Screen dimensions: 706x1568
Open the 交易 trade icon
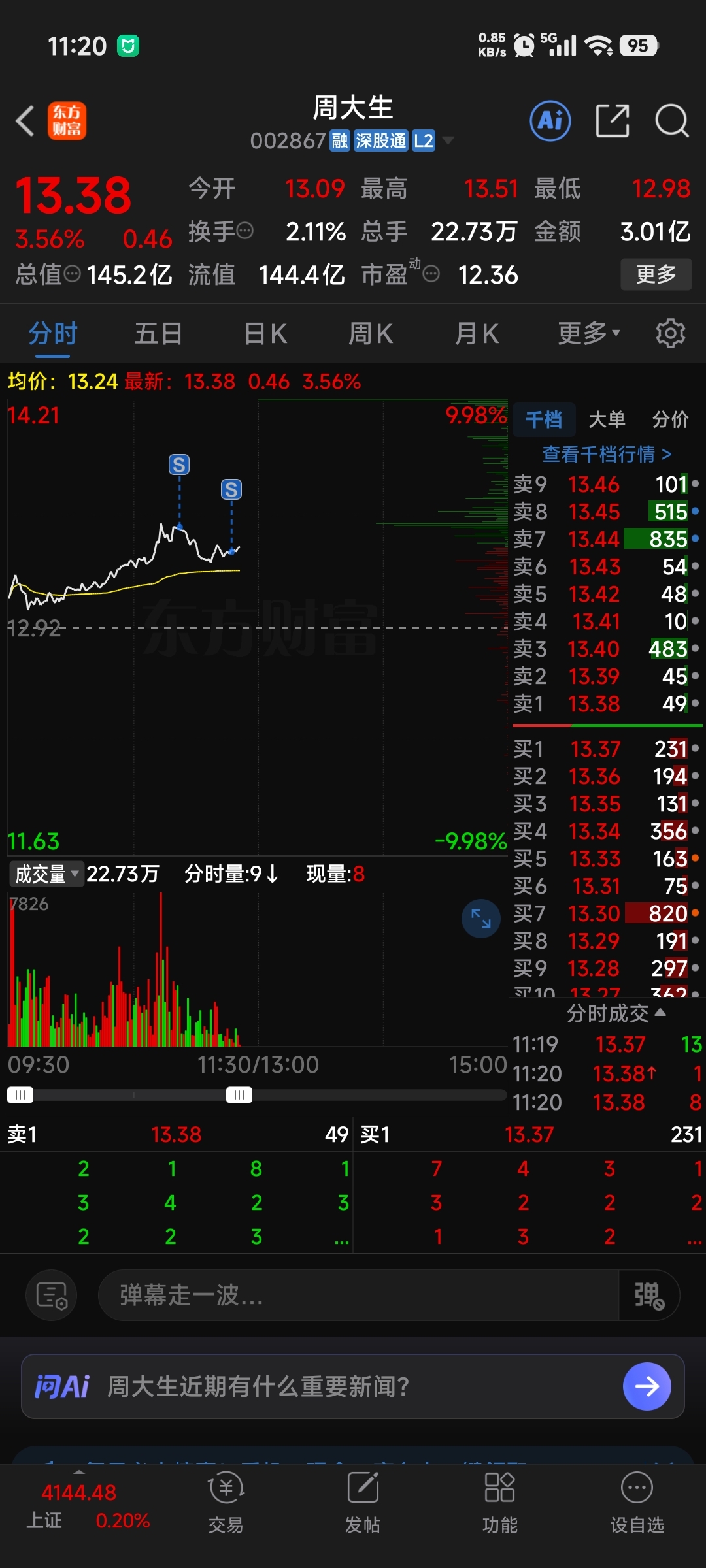(226, 1502)
